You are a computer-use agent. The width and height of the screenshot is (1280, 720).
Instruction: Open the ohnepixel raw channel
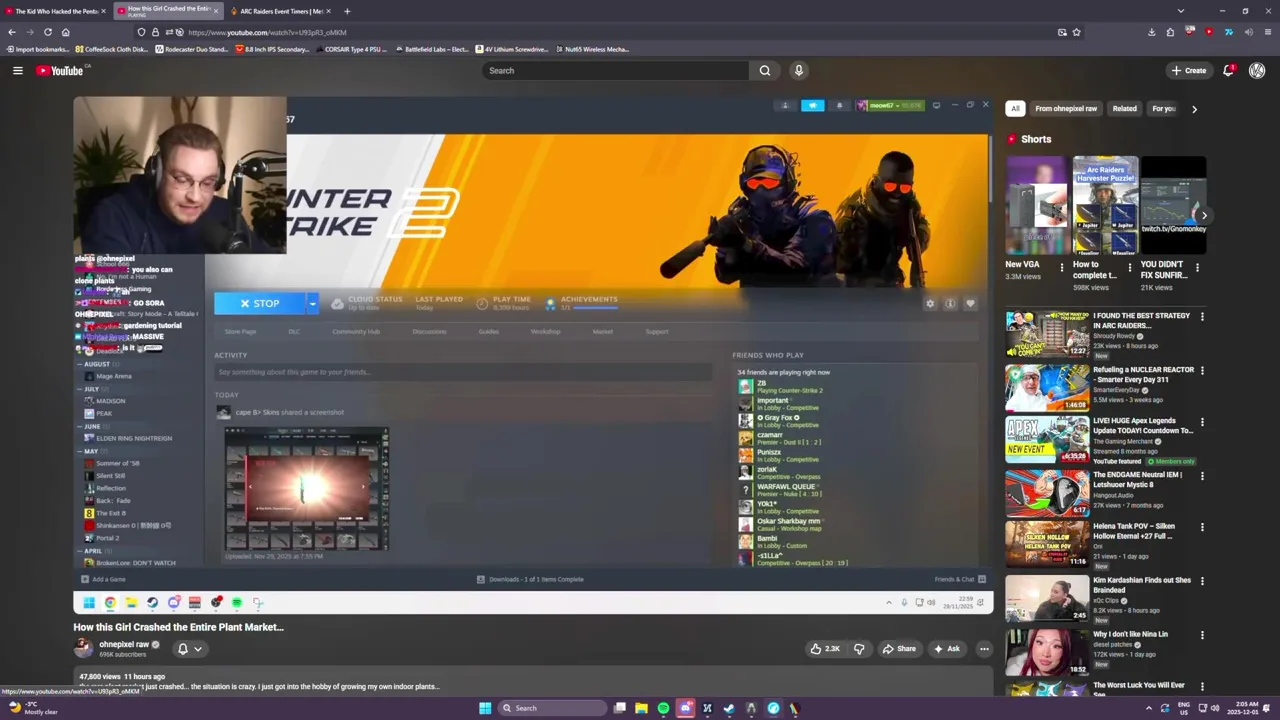point(123,645)
